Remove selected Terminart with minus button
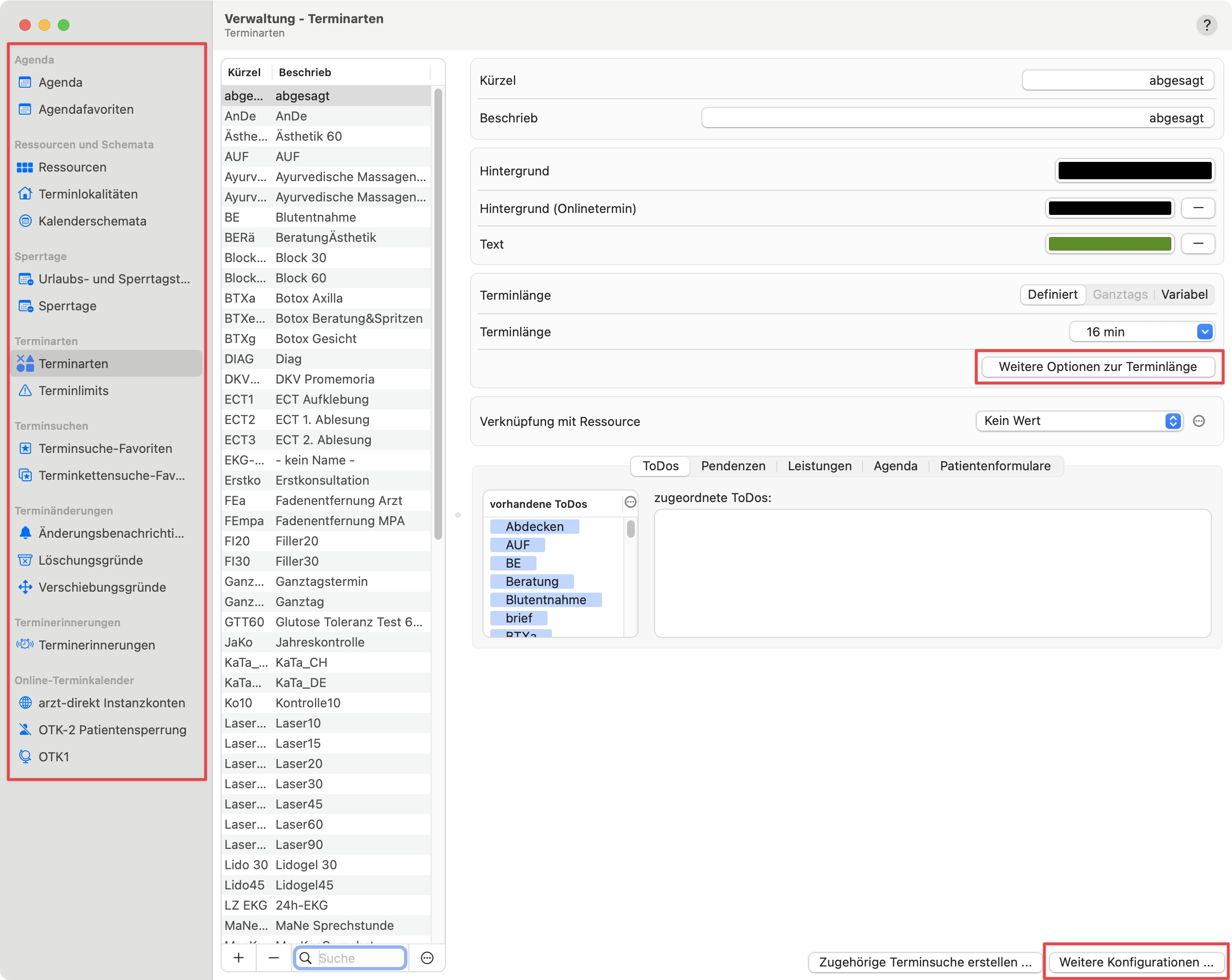 pos(274,958)
